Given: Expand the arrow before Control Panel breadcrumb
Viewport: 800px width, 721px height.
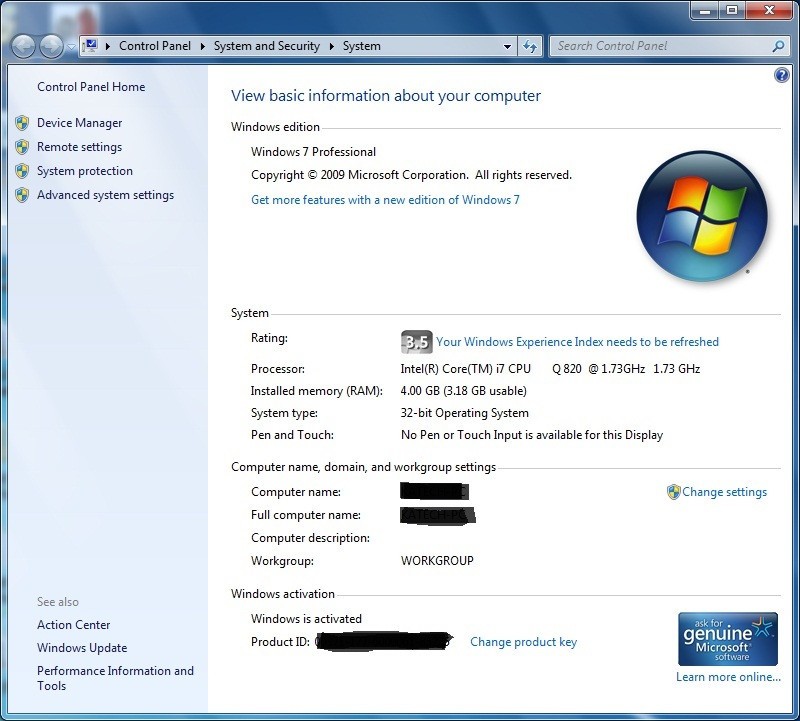Looking at the screenshot, I should pyautogui.click(x=108, y=46).
